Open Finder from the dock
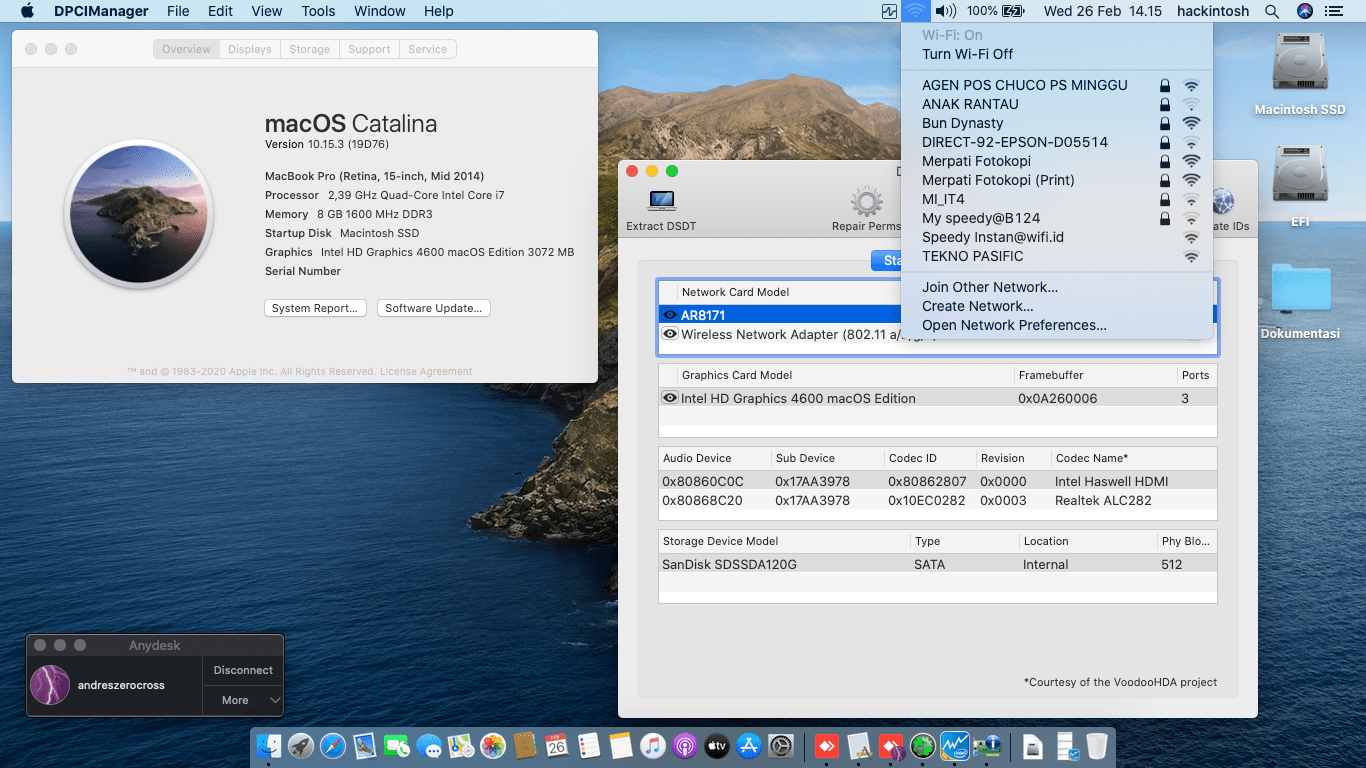This screenshot has width=1366, height=768. (268, 745)
